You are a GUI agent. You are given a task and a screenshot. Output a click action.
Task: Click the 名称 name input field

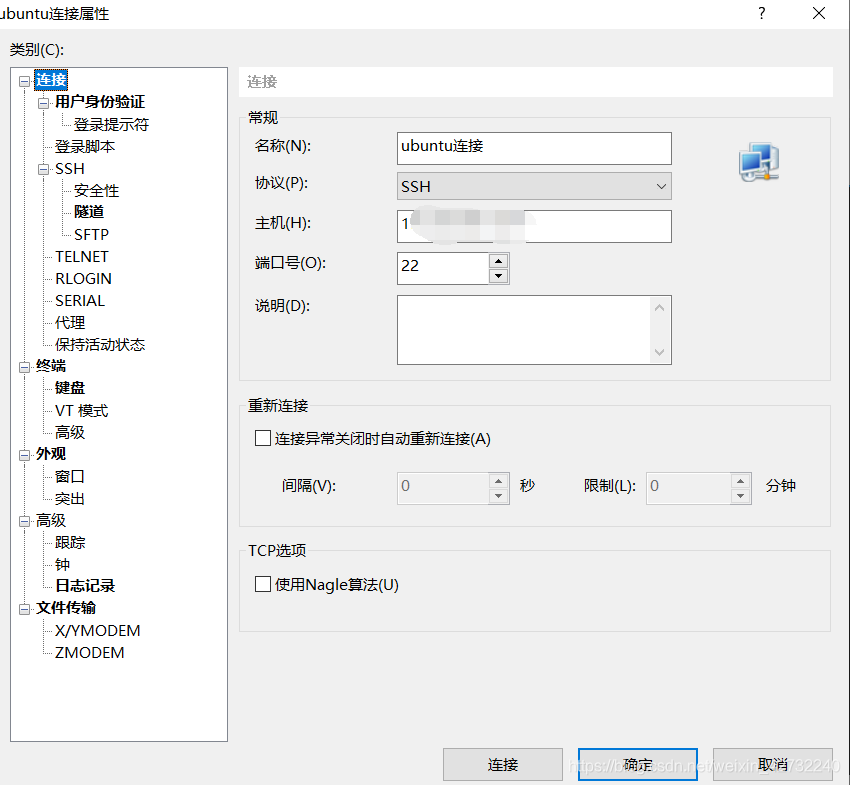coord(534,148)
